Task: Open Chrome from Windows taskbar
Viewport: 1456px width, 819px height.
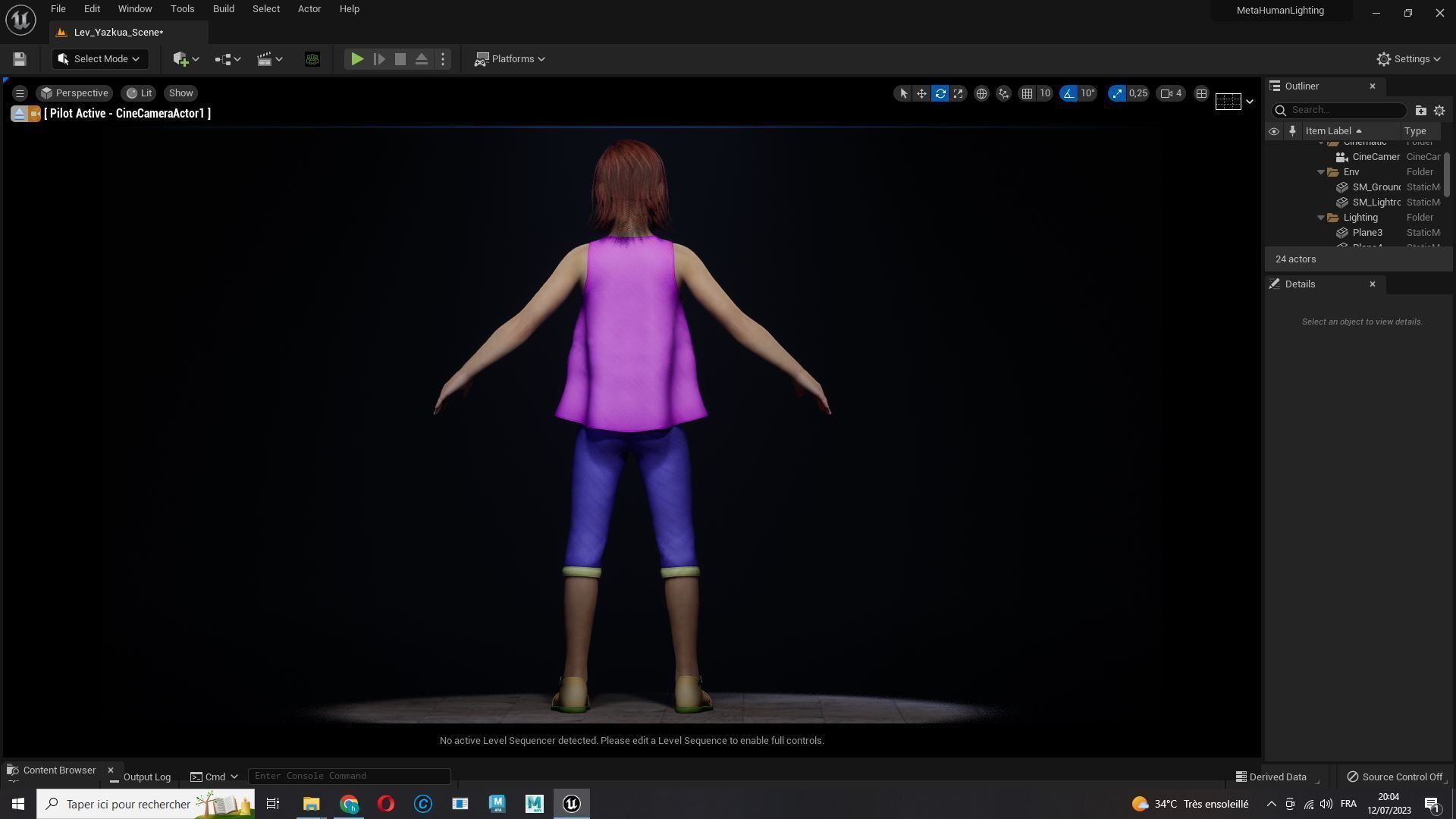Action: [349, 804]
